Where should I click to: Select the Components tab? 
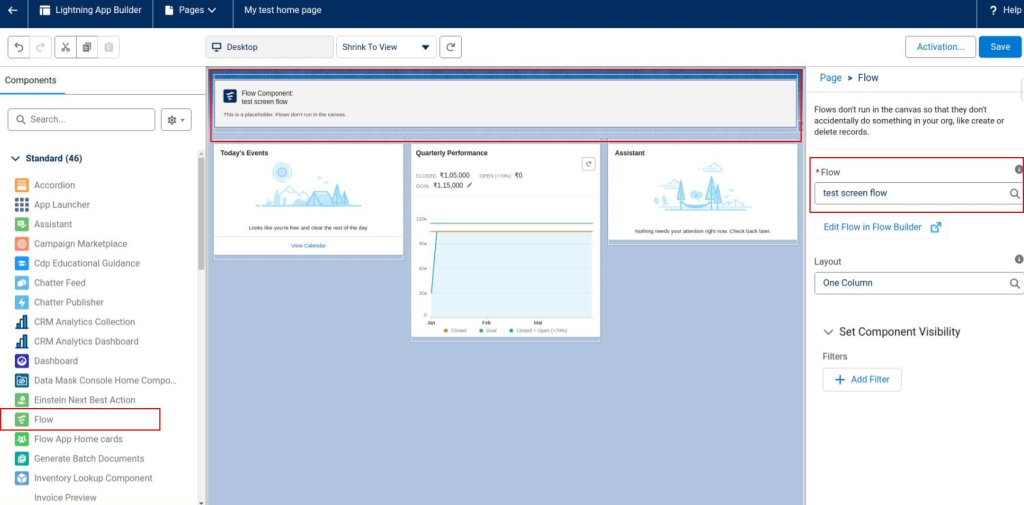pyautogui.click(x=31, y=80)
